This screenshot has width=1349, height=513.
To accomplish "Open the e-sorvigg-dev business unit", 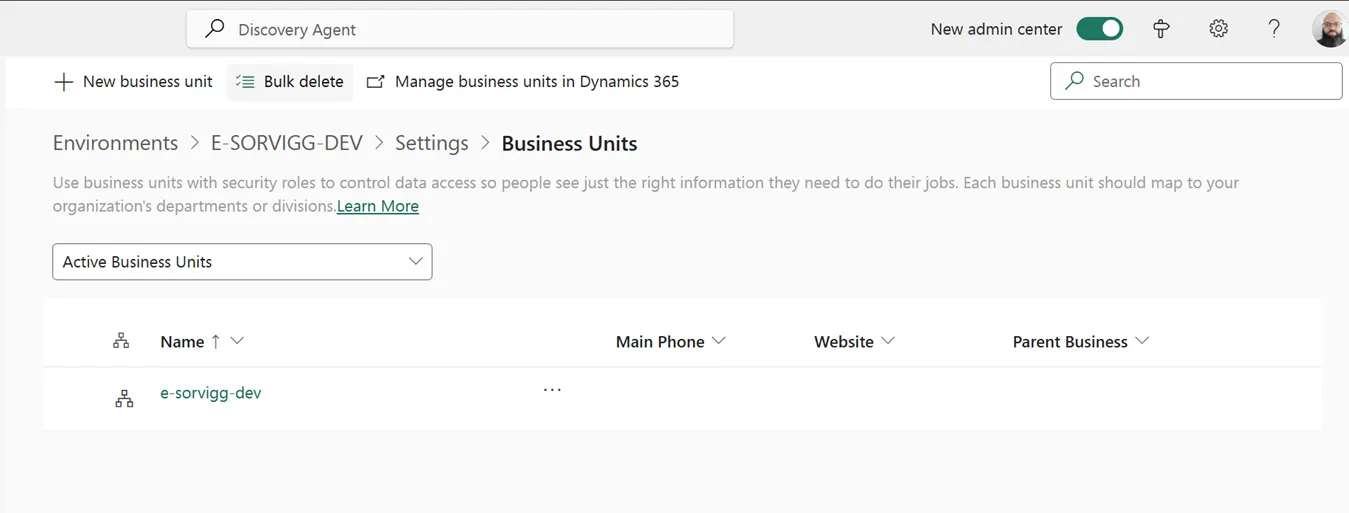I will [211, 393].
